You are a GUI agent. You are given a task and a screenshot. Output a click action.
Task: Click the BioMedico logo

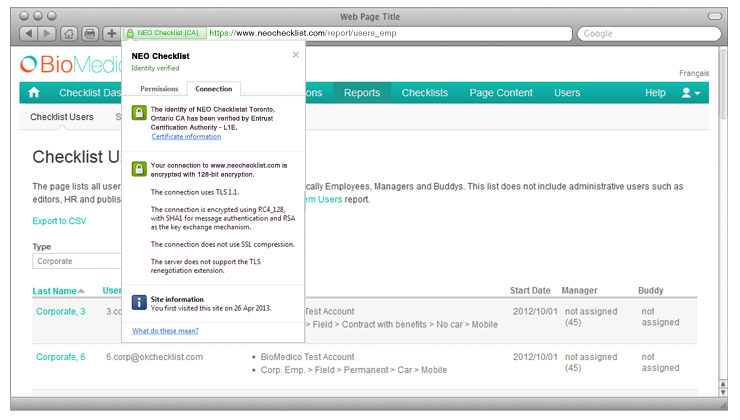tap(71, 64)
